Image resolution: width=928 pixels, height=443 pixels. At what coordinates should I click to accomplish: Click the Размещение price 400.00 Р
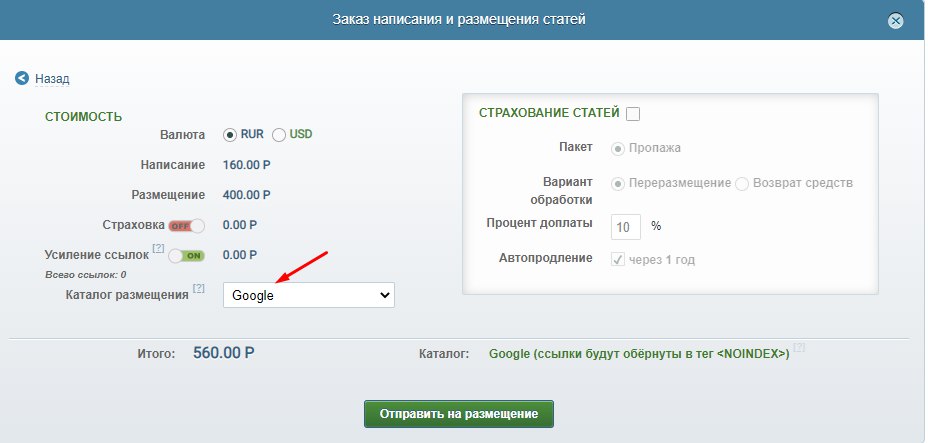247,195
